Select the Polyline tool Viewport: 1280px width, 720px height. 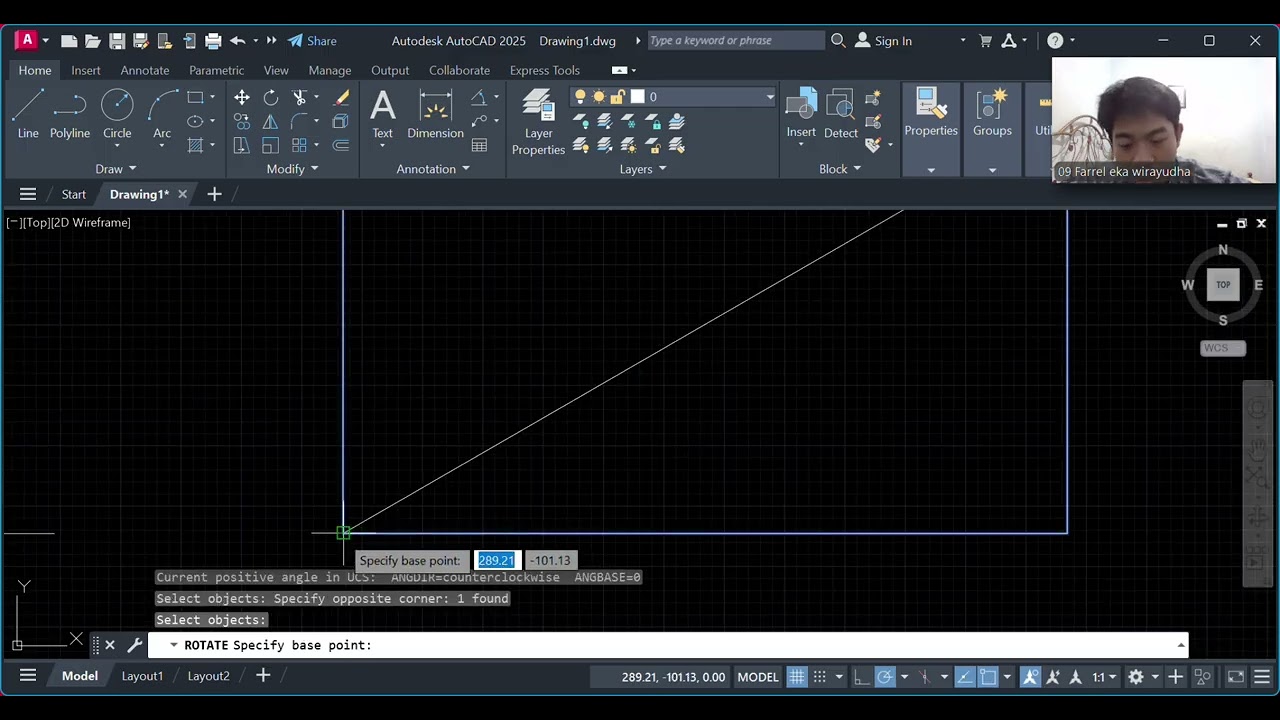point(70,114)
